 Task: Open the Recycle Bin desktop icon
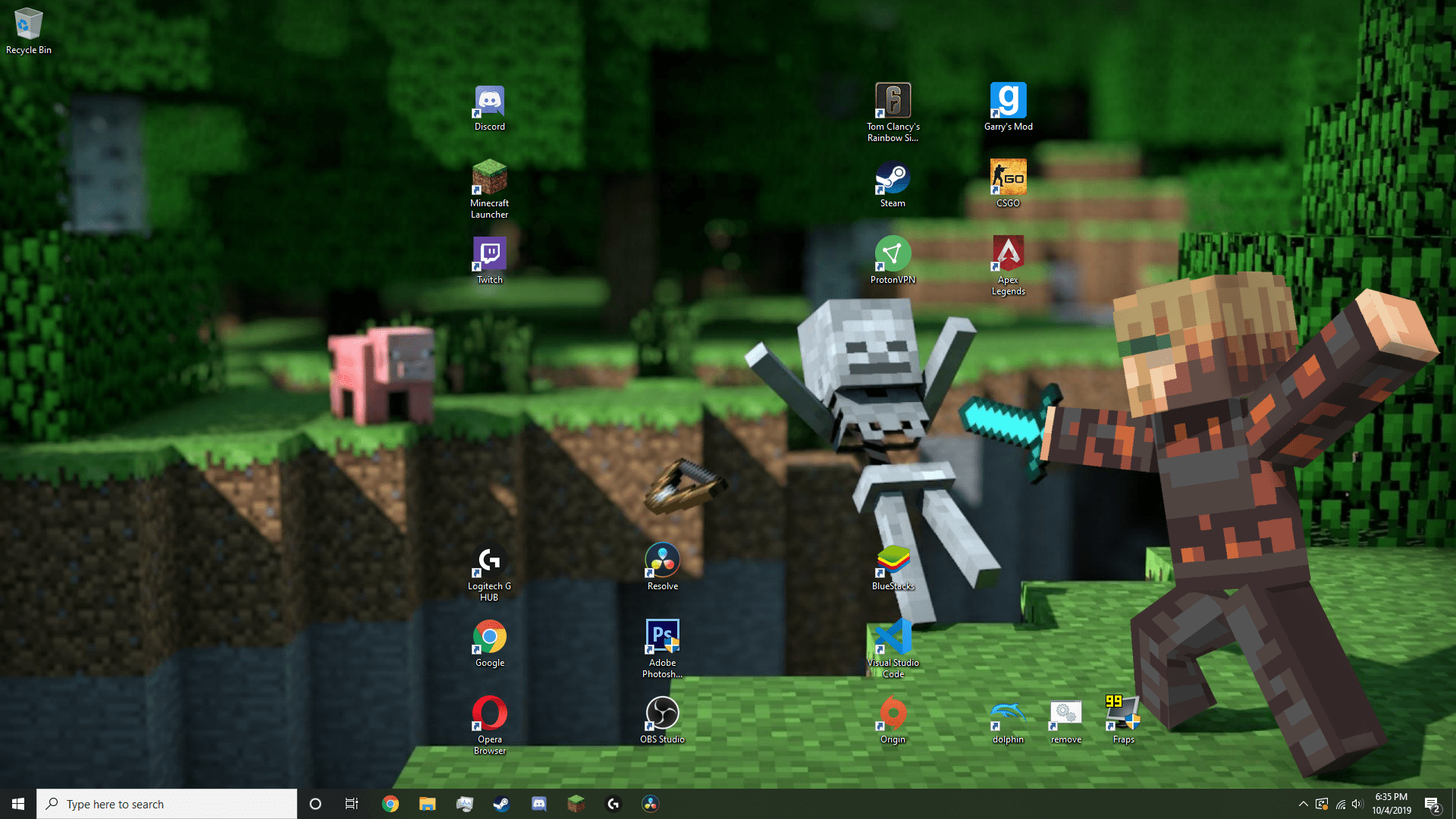29,31
